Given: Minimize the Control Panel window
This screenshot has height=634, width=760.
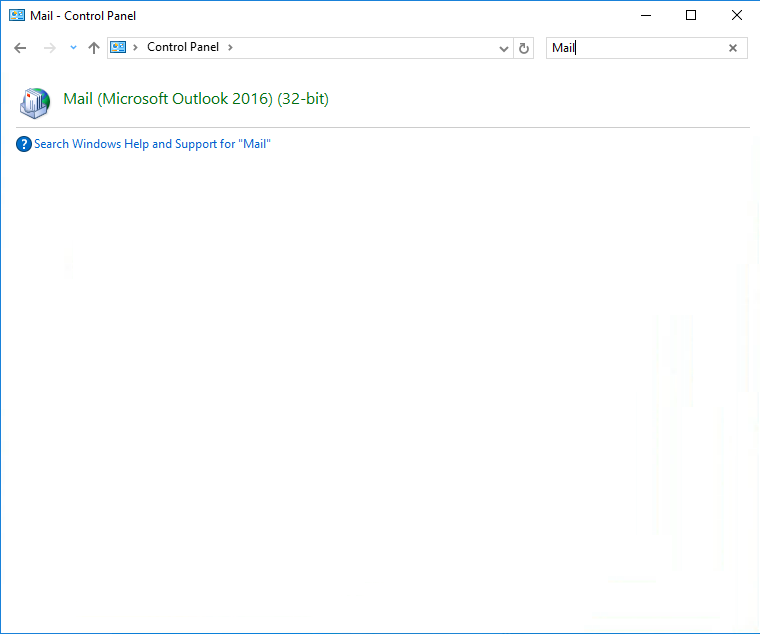Looking at the screenshot, I should tap(646, 16).
